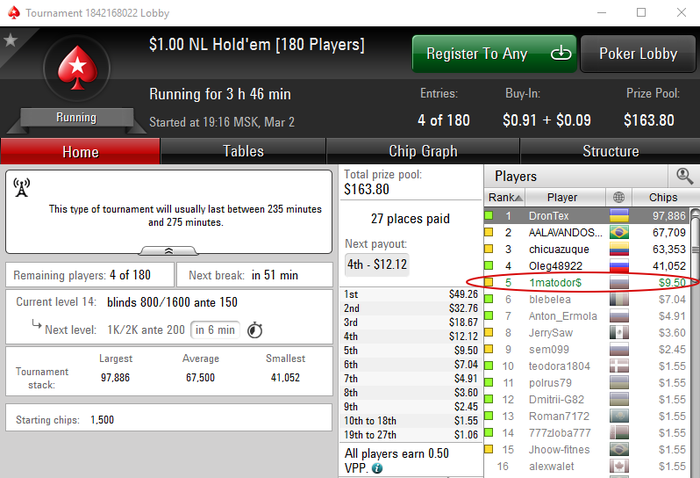Select the 1matodor$ player row

587,283
